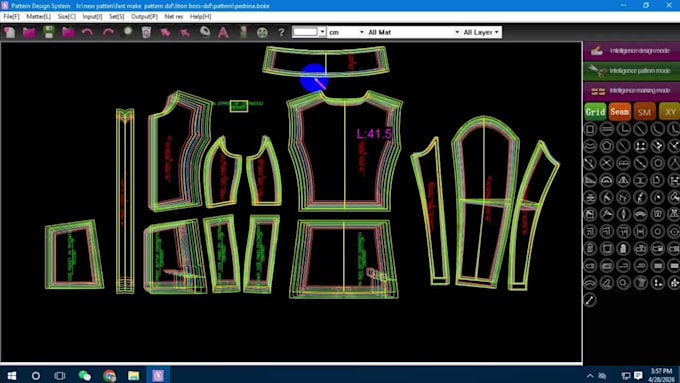Open the Matter[L] menu
This screenshot has height=383, width=680.
click(38, 16)
